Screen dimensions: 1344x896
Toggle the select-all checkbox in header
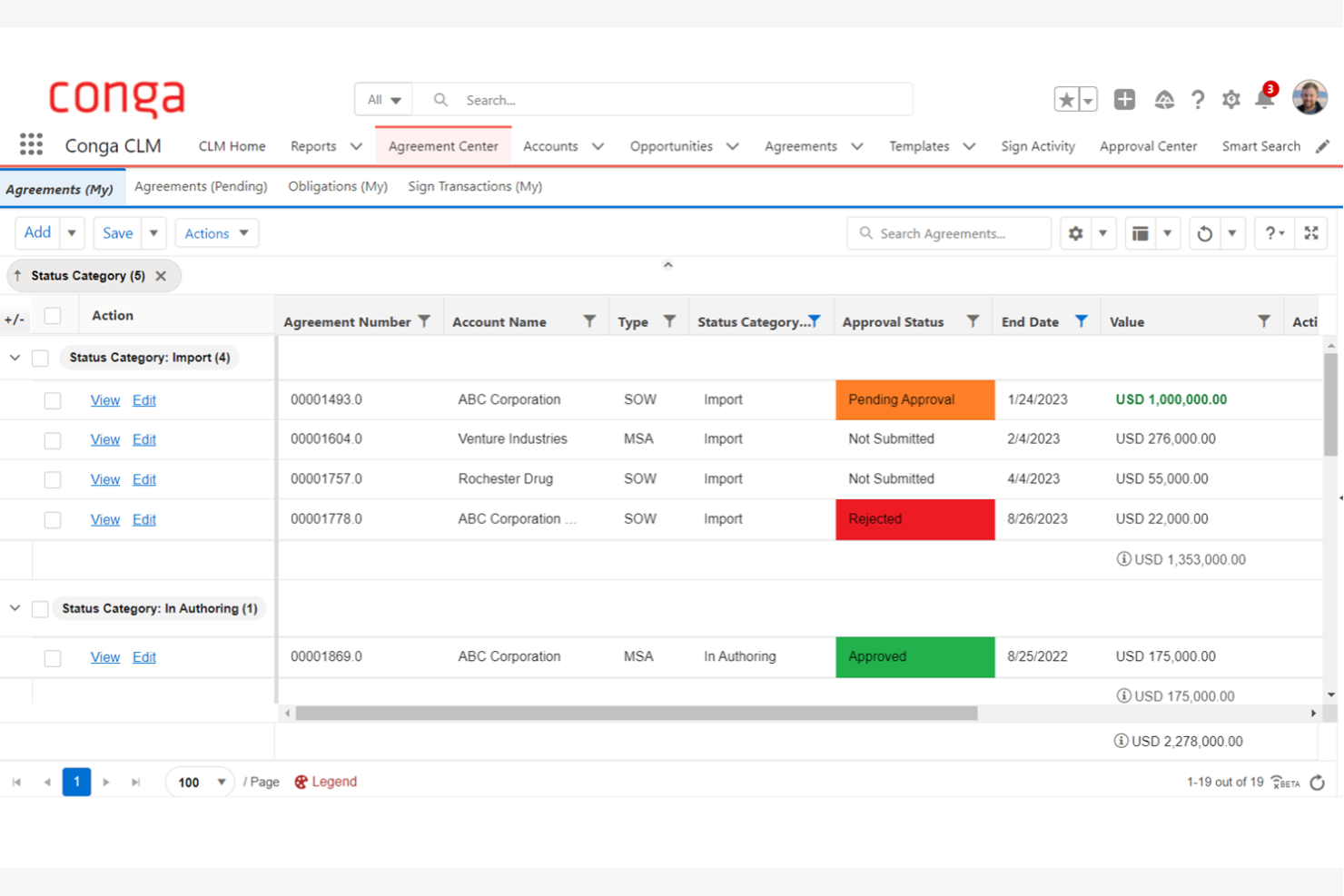coord(53,316)
